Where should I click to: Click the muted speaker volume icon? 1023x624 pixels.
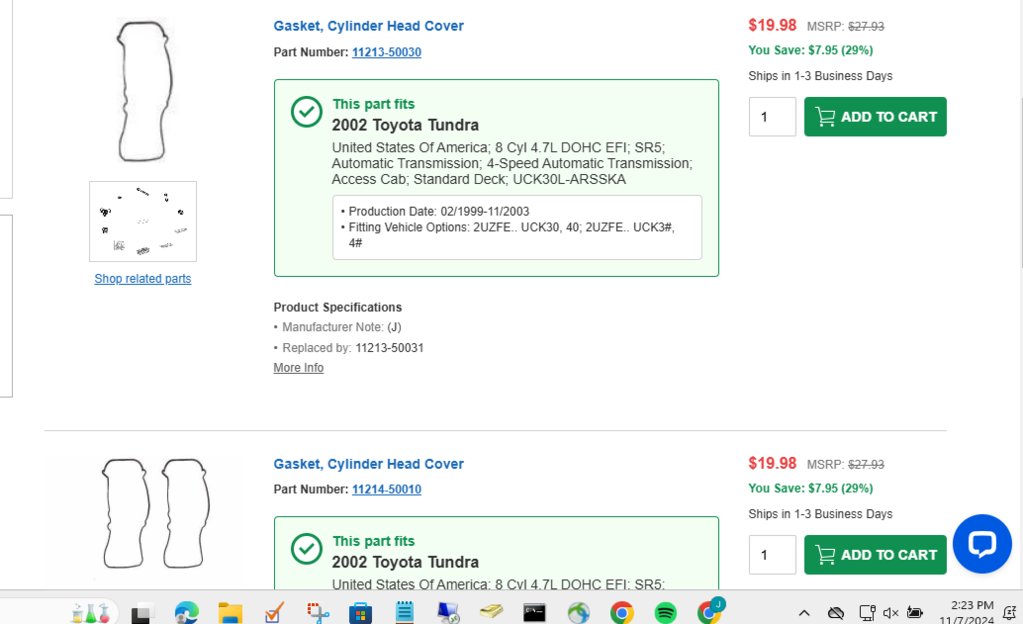click(891, 612)
